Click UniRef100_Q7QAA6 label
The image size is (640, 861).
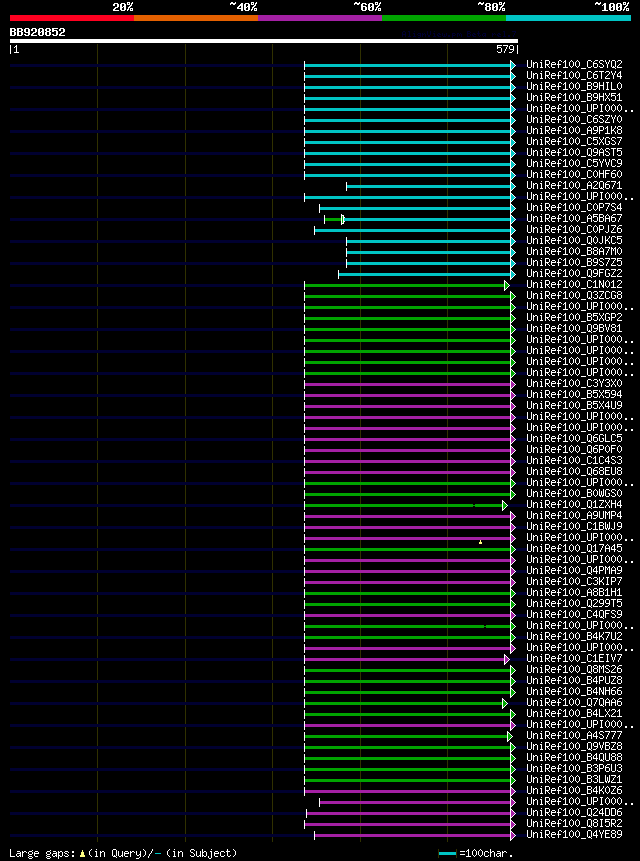click(x=574, y=702)
